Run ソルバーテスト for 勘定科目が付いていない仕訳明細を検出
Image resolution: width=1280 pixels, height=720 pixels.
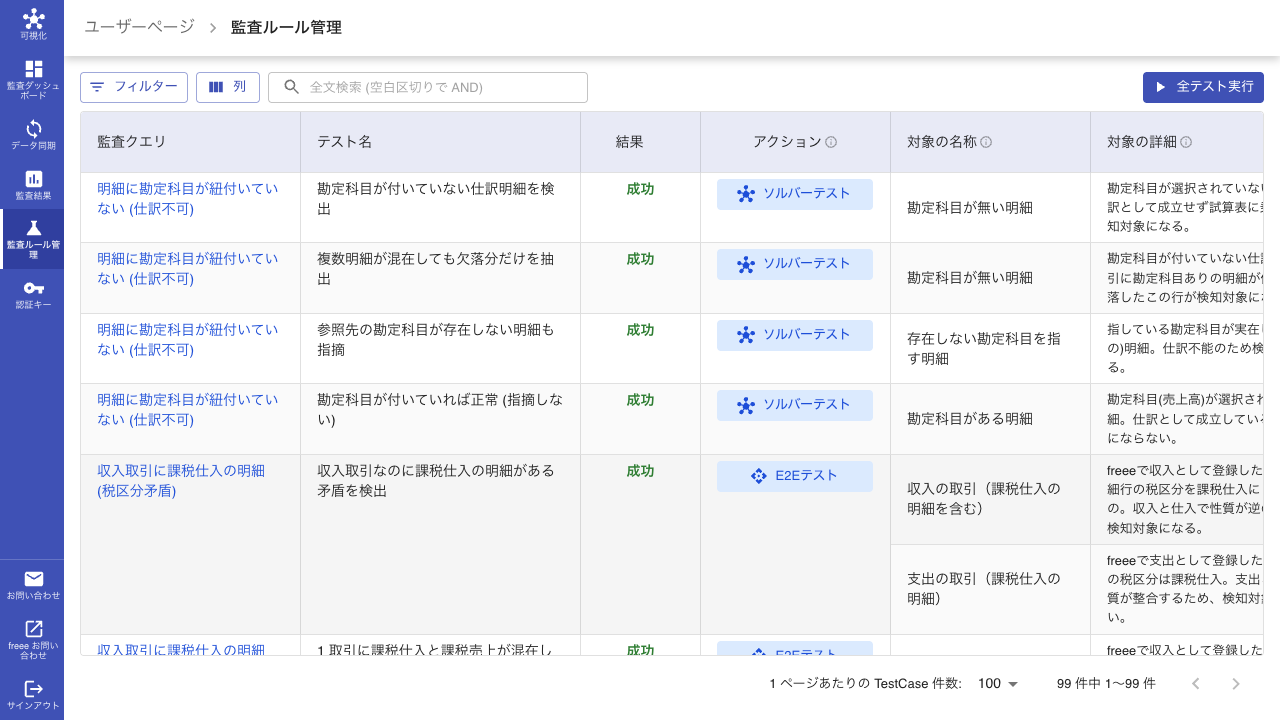[x=795, y=194]
